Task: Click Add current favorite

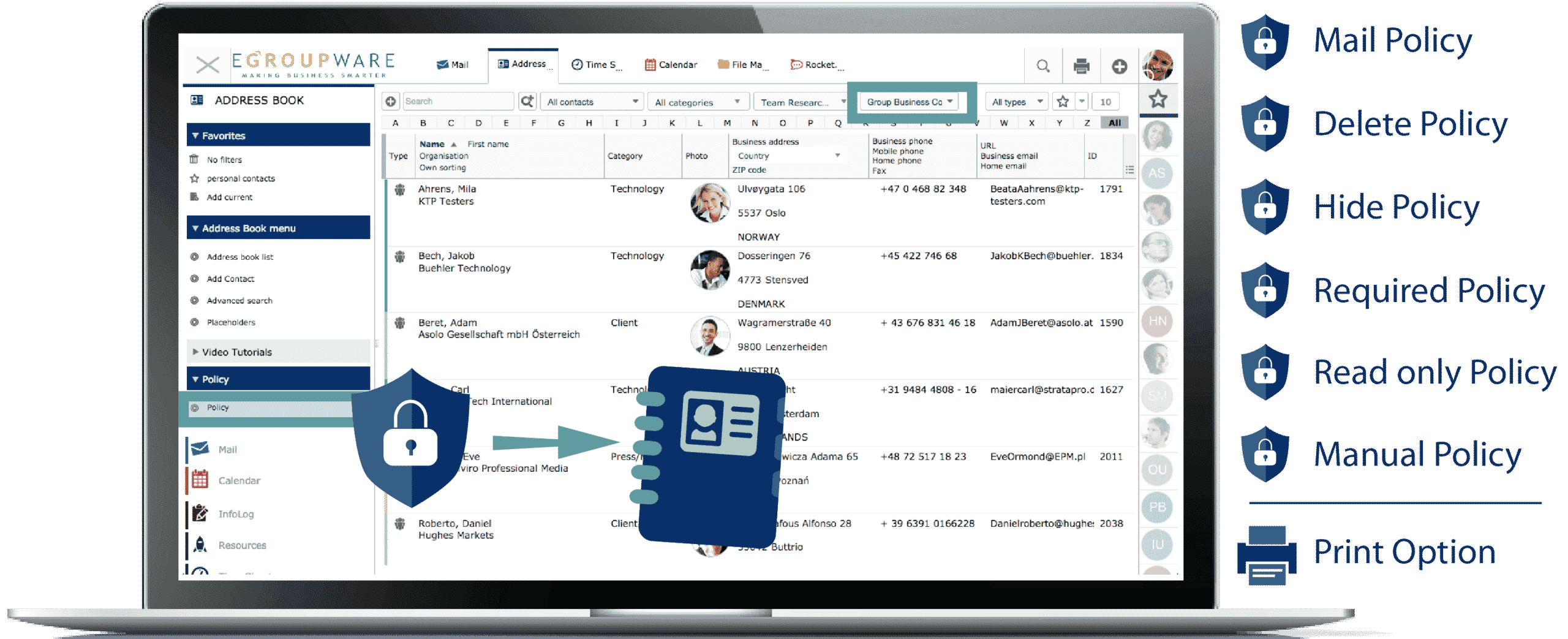Action: [229, 197]
